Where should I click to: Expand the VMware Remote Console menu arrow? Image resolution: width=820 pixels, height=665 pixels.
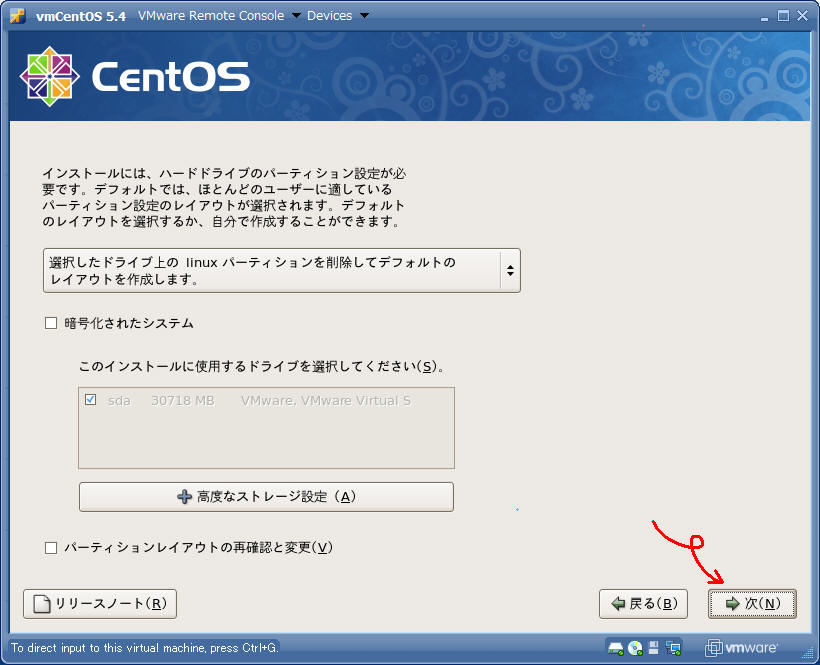pyautogui.click(x=294, y=16)
